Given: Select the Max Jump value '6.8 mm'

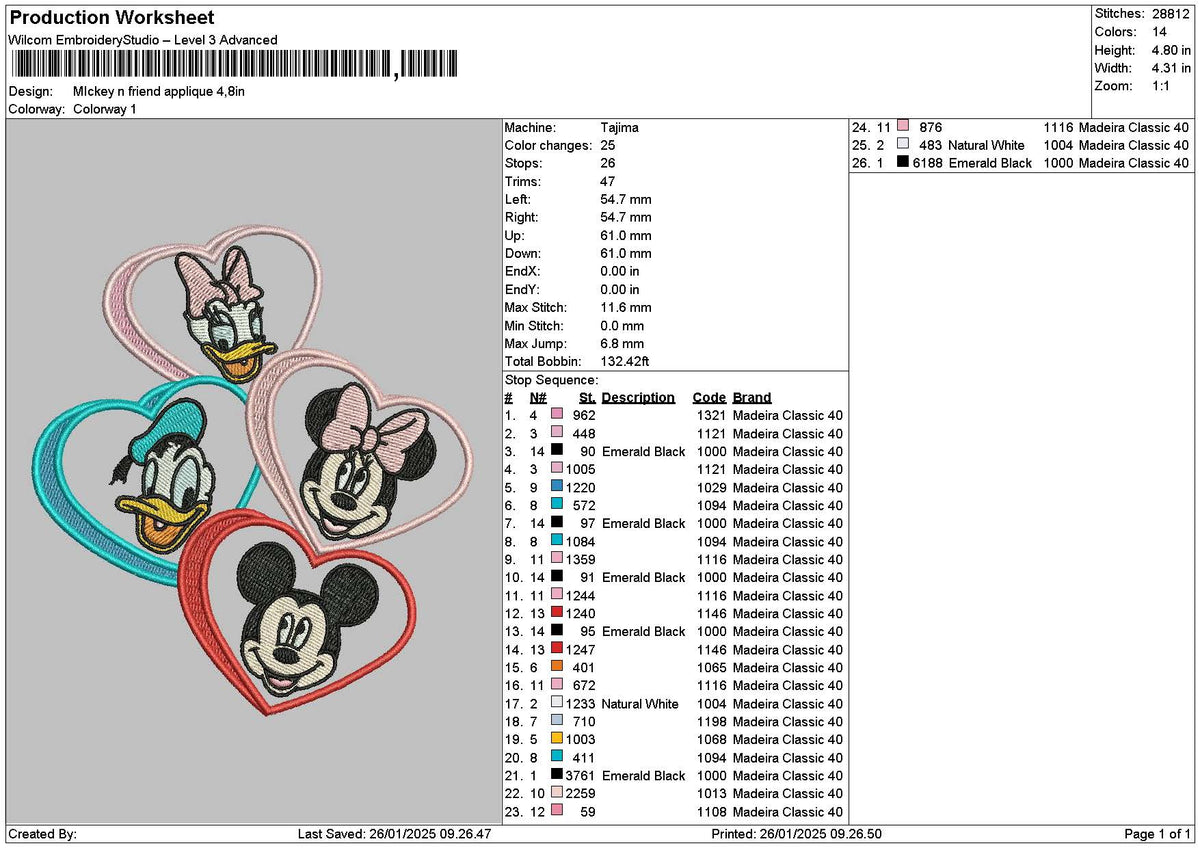Looking at the screenshot, I should [622, 343].
